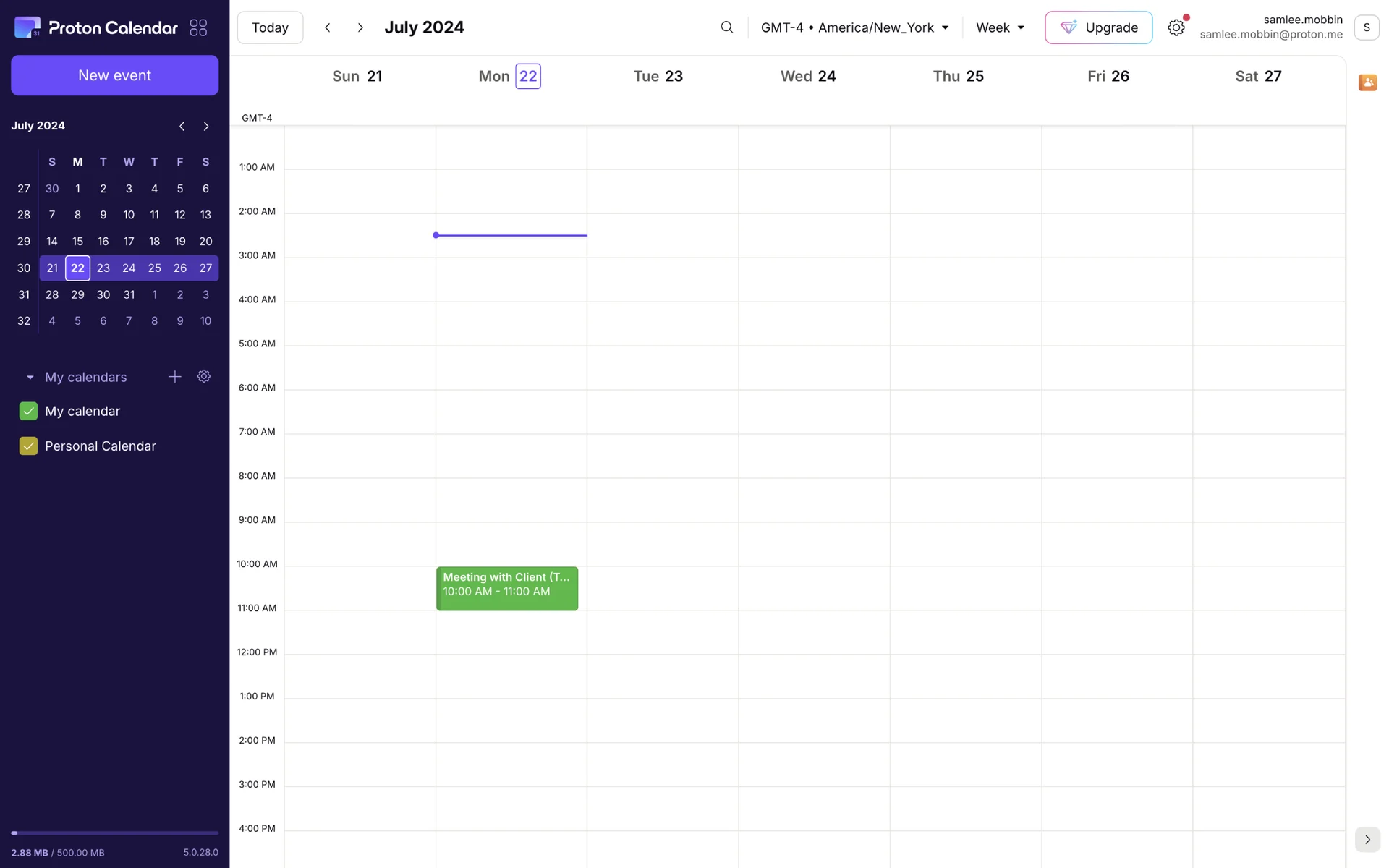Add a new calendar with plus icon

[x=174, y=377]
